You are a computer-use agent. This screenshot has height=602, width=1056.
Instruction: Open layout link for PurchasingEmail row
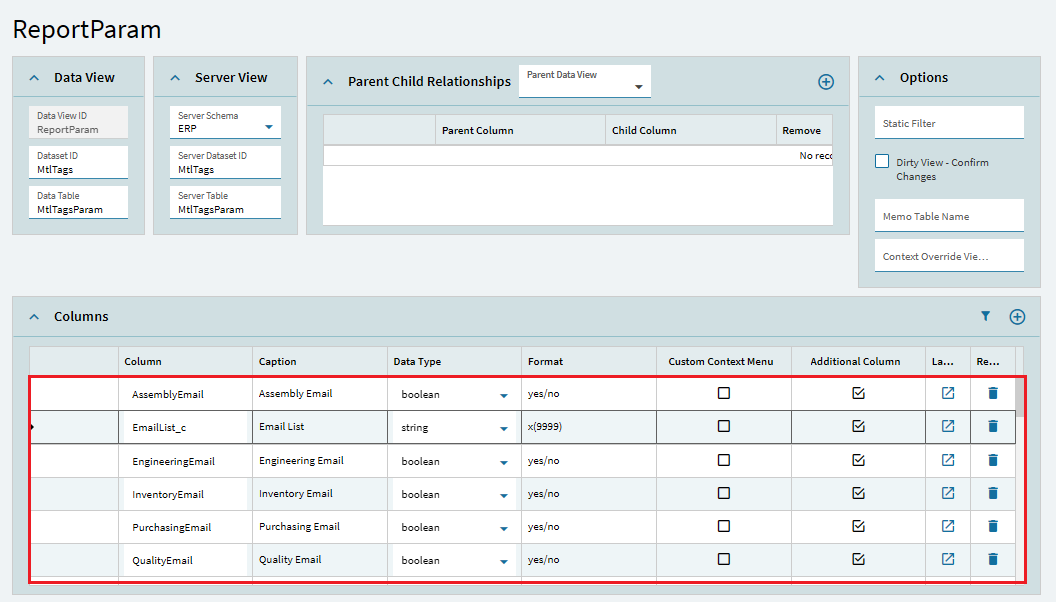(x=948, y=526)
